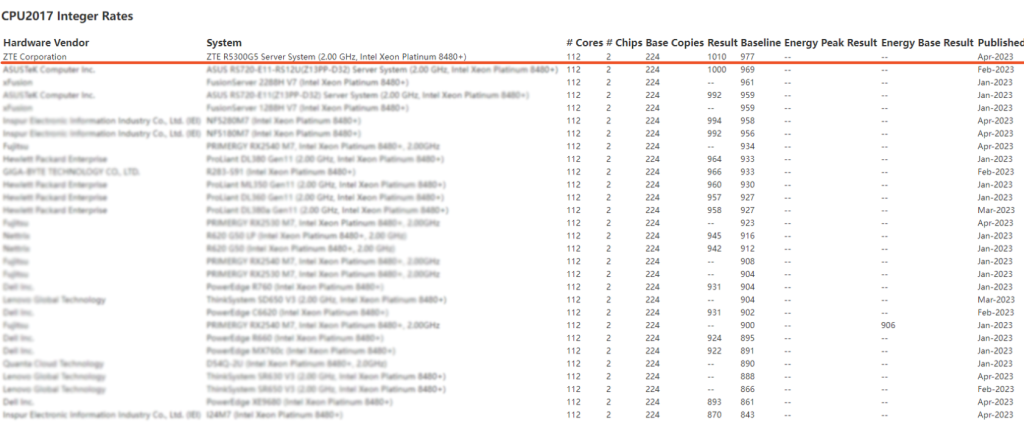Select the PowerEdge MX760c system entry
Screen dimensions: 1024x434
coord(300,351)
